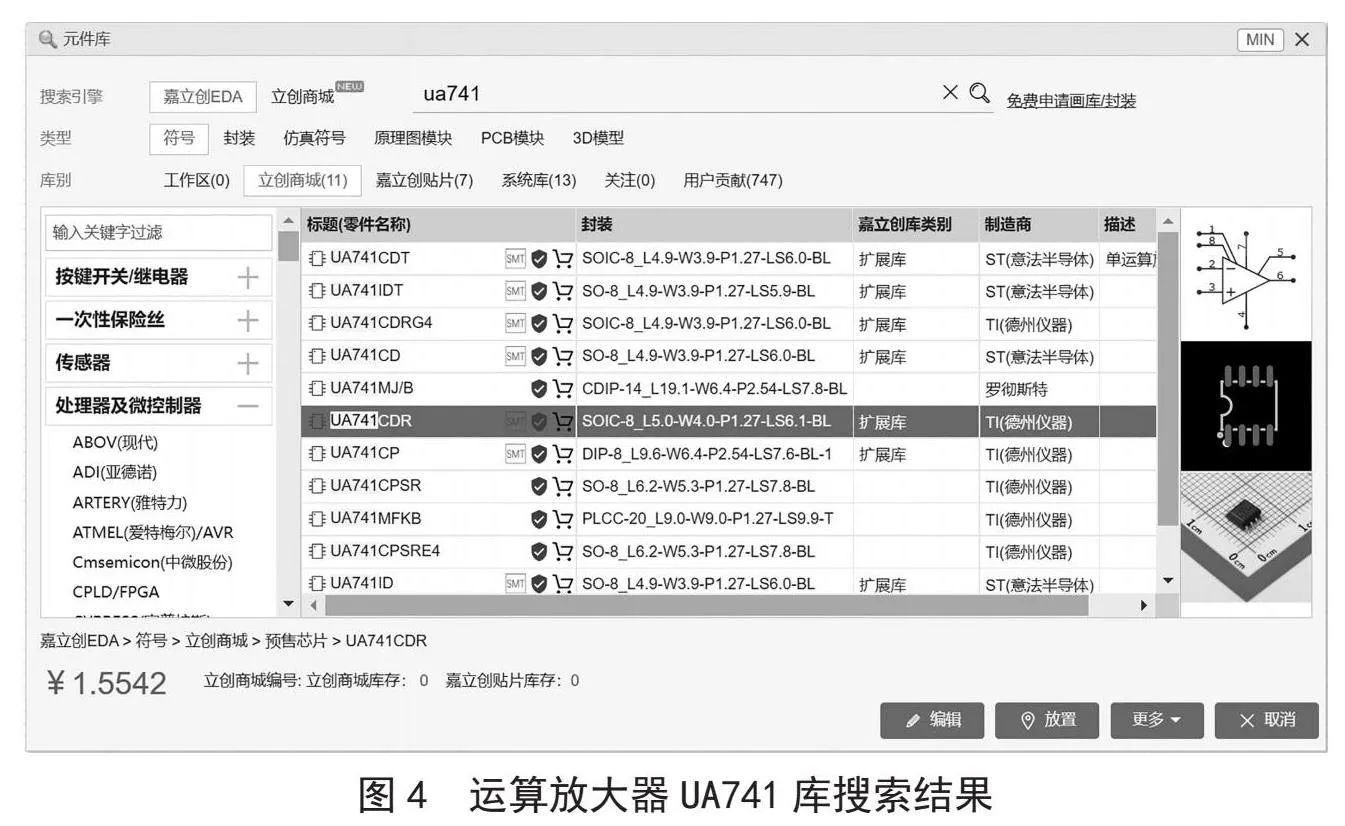Open the 立创商城(11) library tab
Viewport: 1345px width, 826px height.
pyautogui.click(x=302, y=180)
